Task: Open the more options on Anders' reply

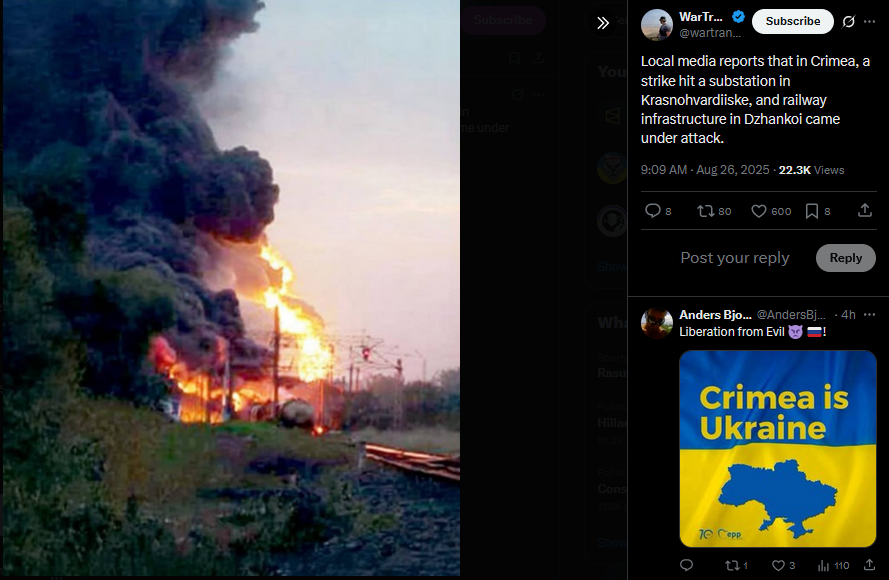Action: (869, 315)
